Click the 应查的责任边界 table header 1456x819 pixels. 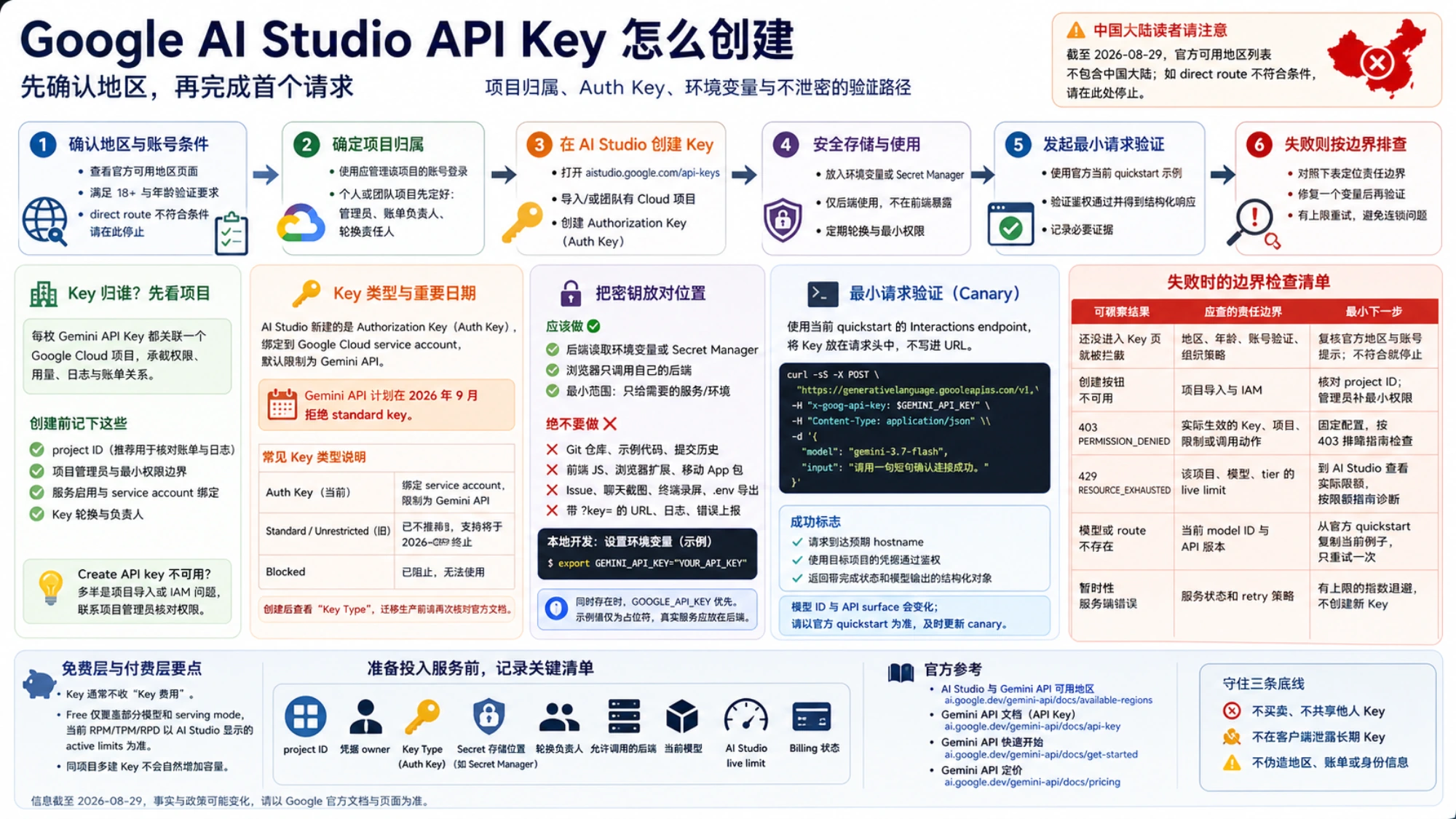pyautogui.click(x=1242, y=312)
